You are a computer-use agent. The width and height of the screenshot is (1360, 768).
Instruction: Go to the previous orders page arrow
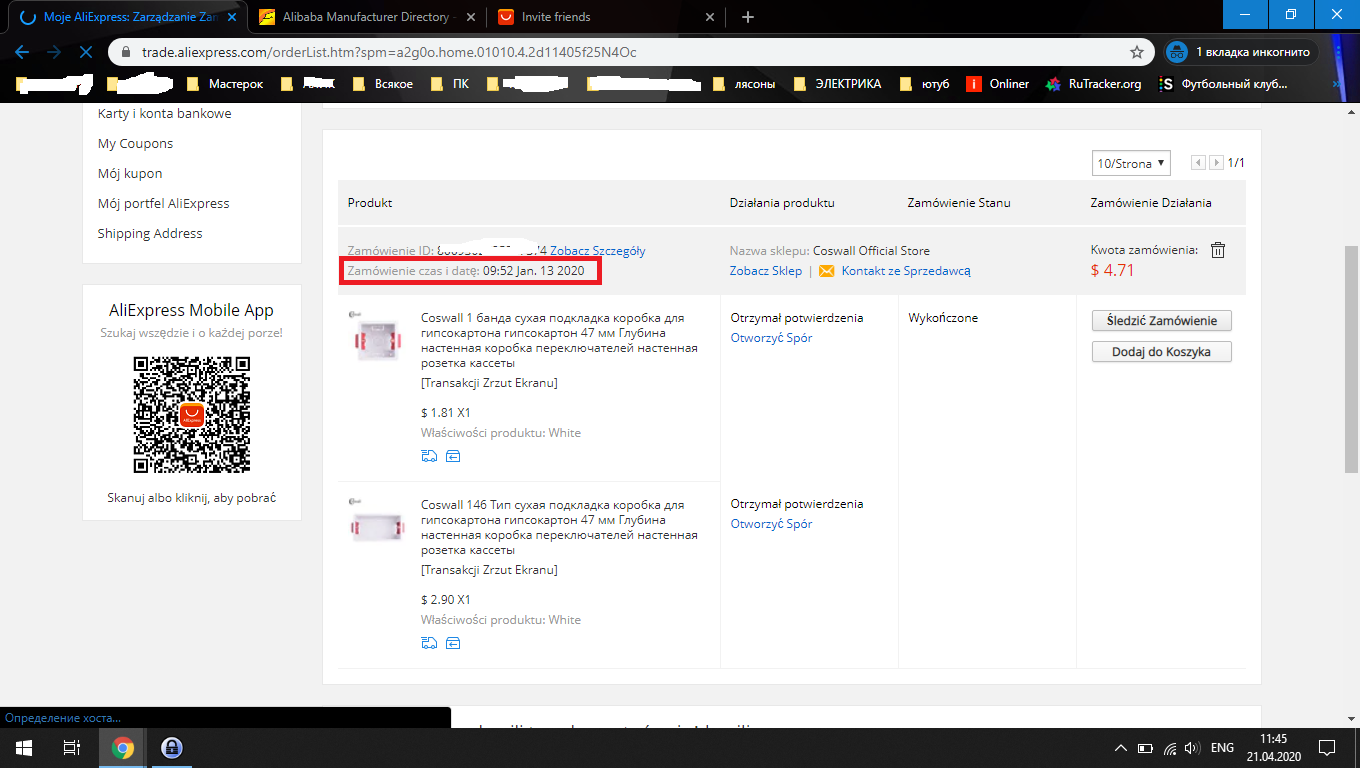click(1198, 163)
